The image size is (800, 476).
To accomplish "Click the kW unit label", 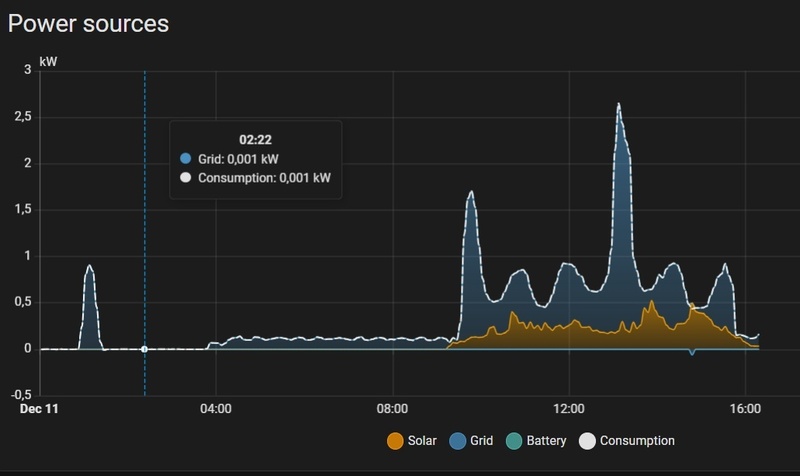I will (48, 62).
